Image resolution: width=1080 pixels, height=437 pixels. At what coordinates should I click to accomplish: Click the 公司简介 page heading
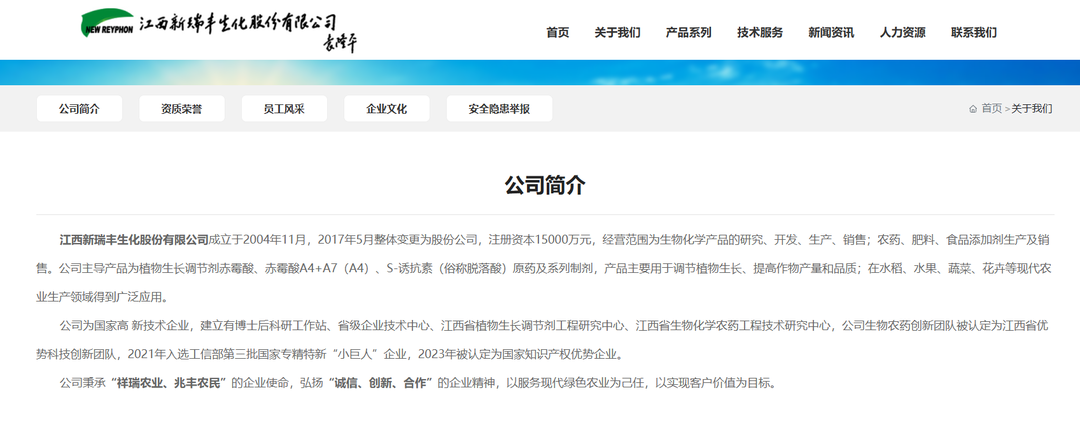pyautogui.click(x=545, y=185)
